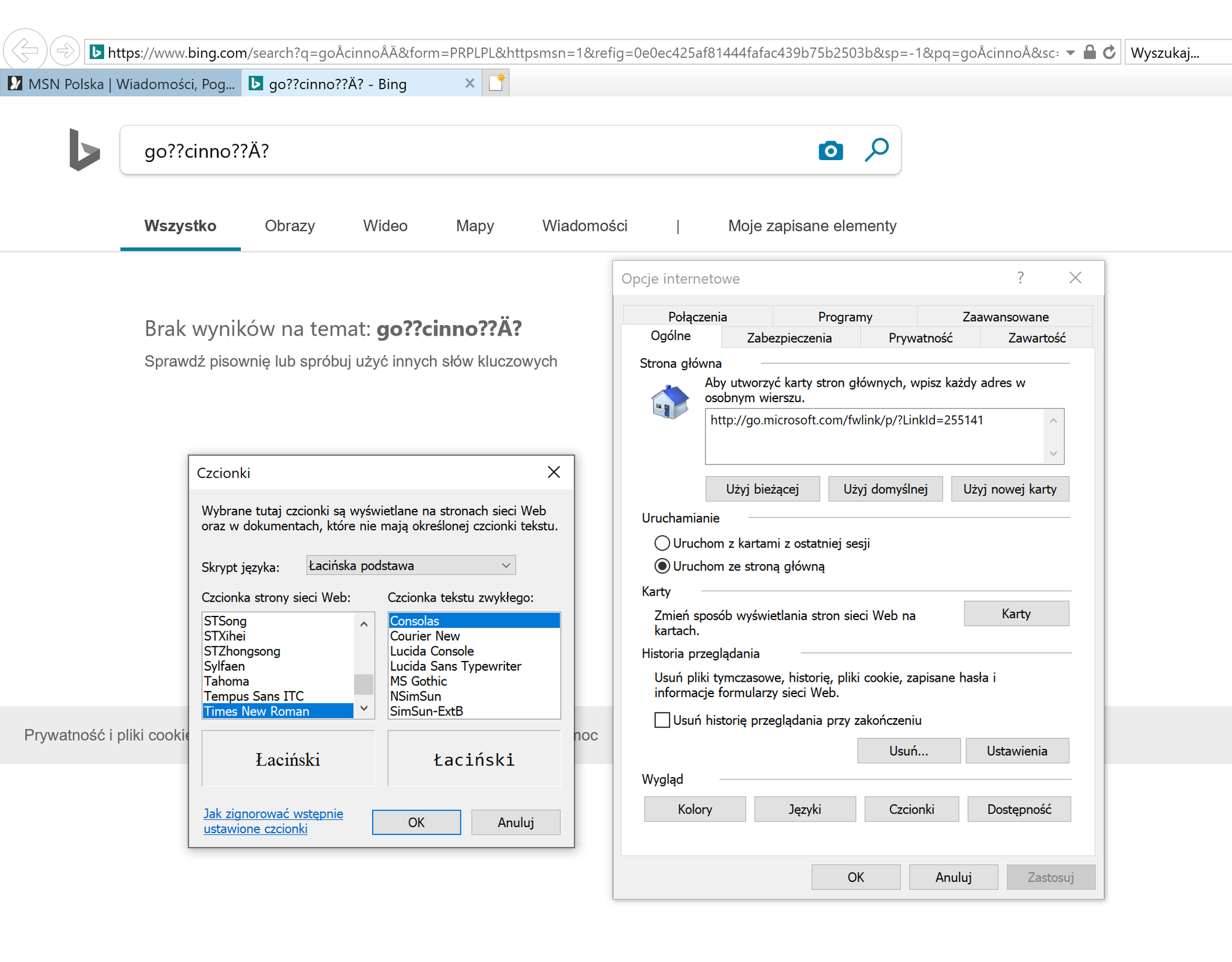Expand the Skrypt języka dropdown
1232x962 pixels.
tap(411, 565)
